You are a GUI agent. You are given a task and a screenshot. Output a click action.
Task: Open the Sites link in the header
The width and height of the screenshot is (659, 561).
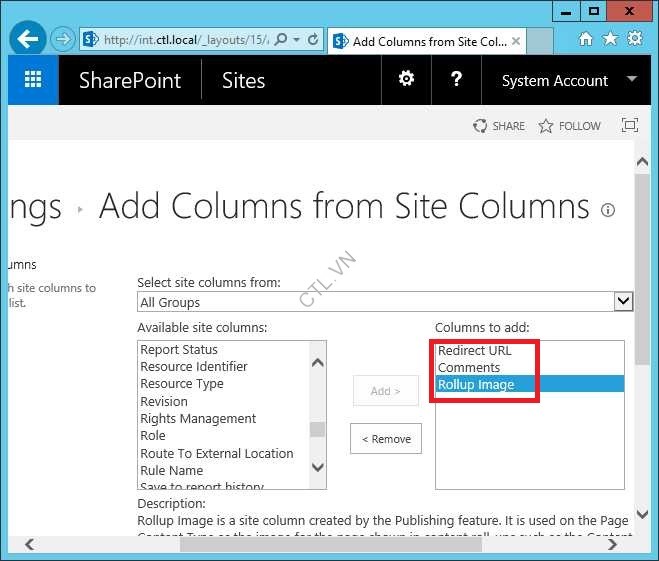243,81
